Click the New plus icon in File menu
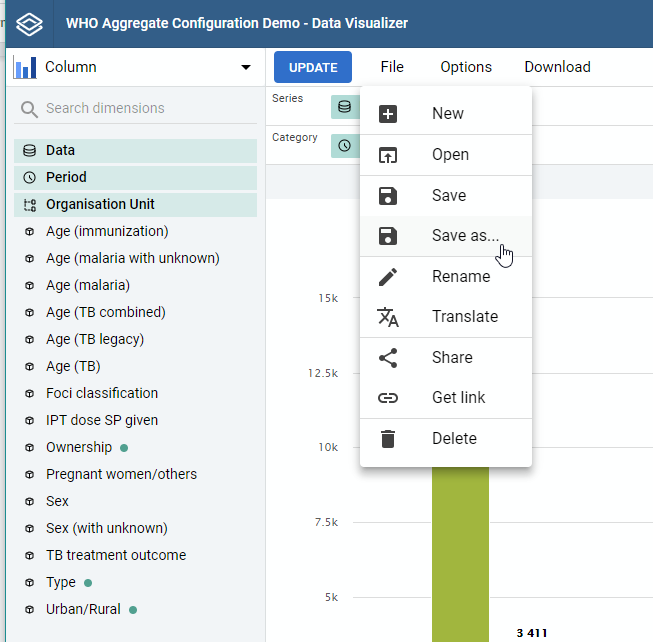Screen dimensions: 653x642 pyautogui.click(x=388, y=114)
